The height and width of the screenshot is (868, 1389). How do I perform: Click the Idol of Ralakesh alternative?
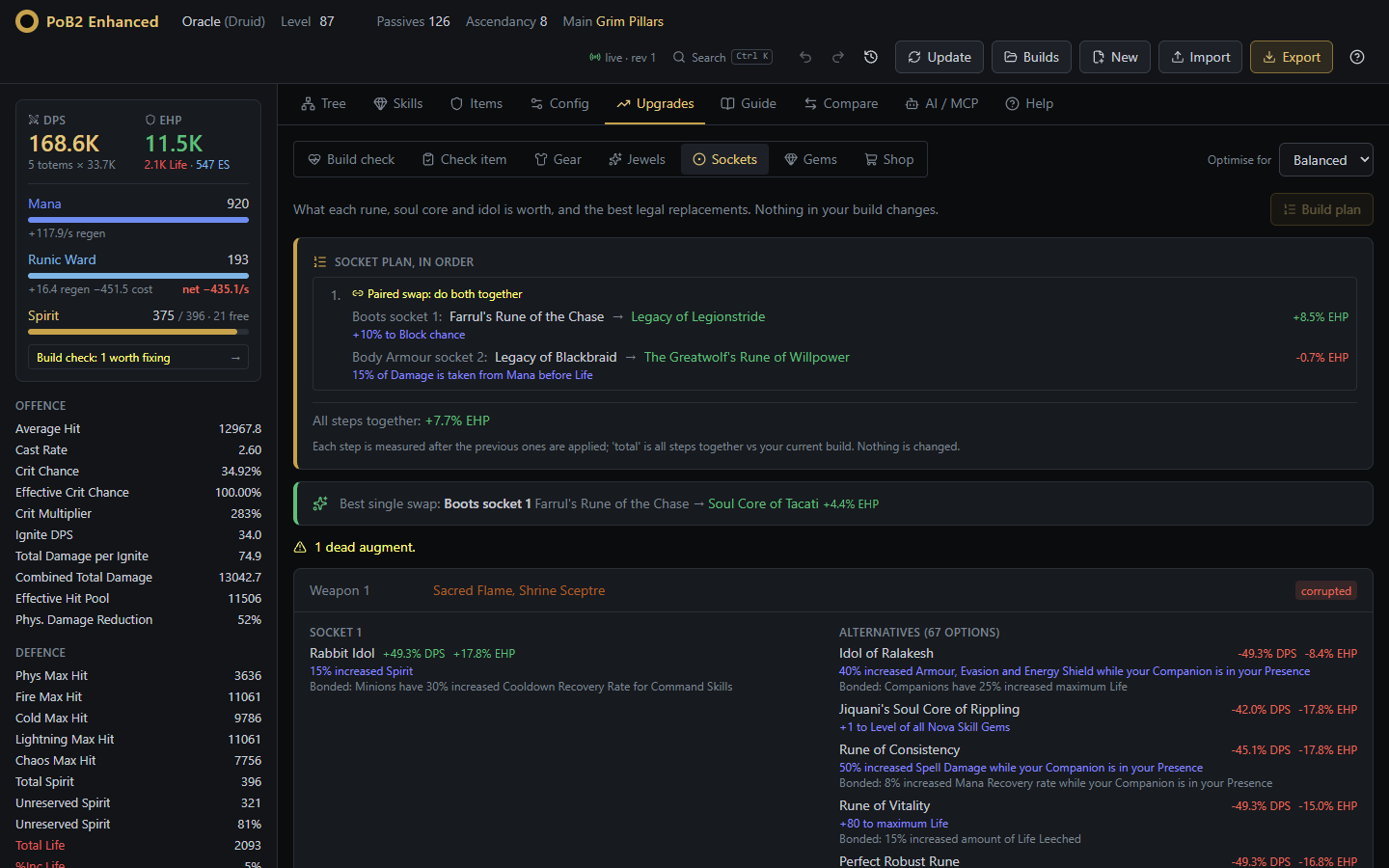click(x=886, y=653)
